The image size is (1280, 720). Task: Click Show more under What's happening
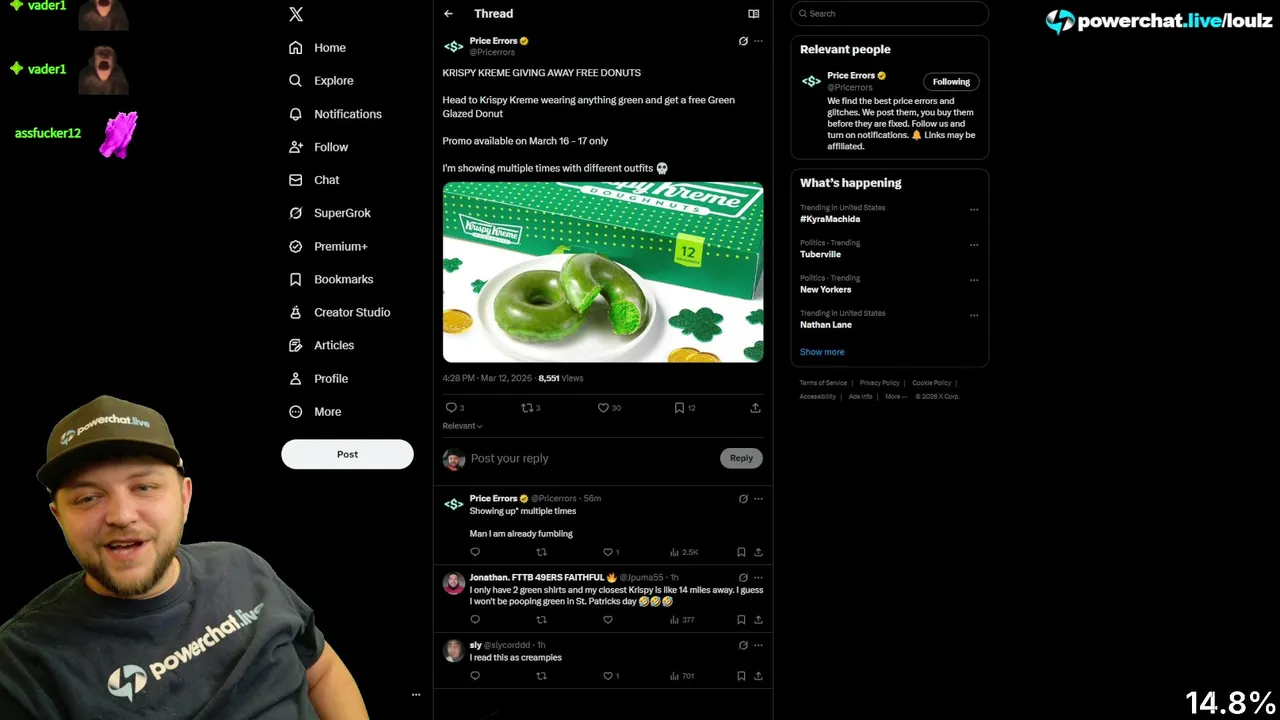(x=822, y=352)
